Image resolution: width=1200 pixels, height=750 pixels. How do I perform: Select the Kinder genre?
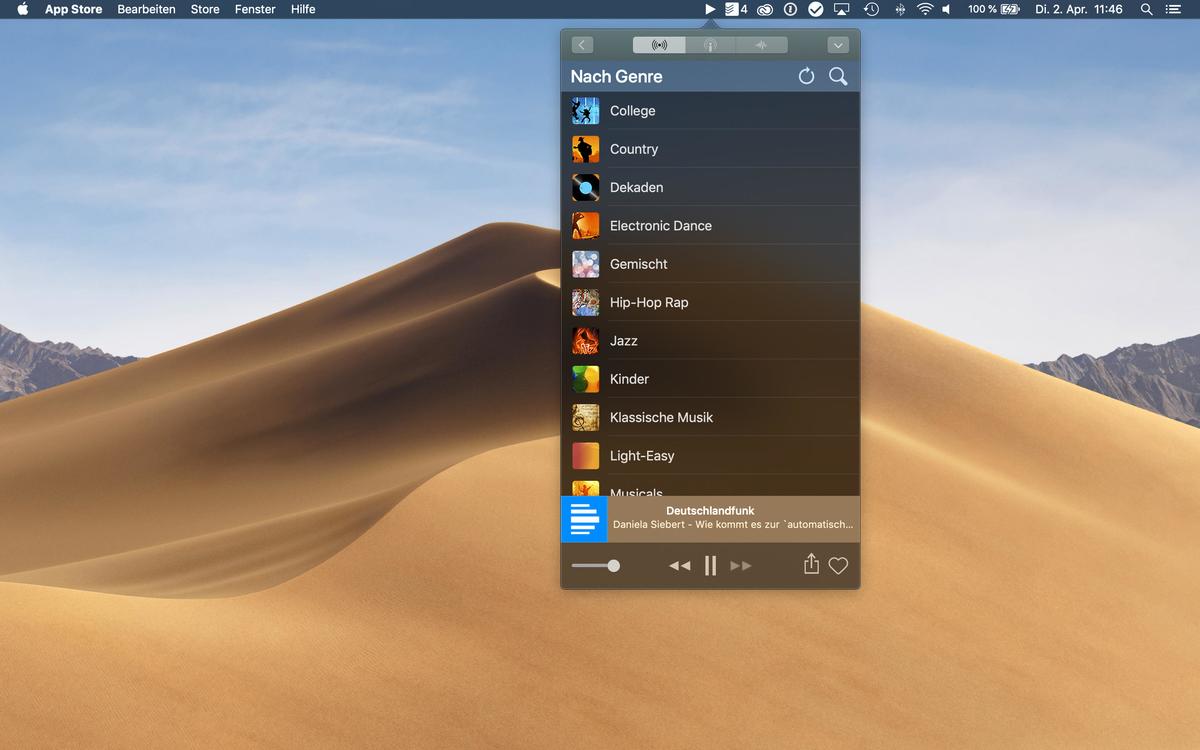point(710,379)
